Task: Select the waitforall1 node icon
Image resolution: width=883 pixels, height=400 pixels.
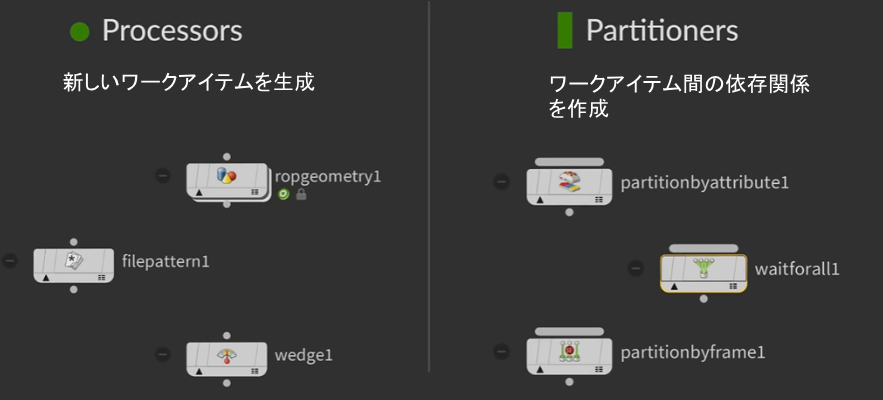Action: pos(703,268)
